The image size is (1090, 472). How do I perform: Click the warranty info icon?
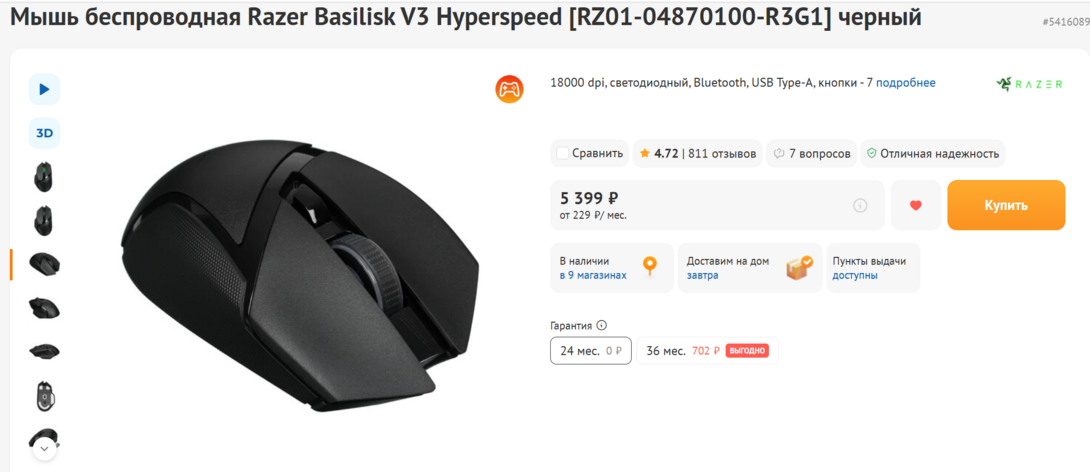(x=601, y=325)
